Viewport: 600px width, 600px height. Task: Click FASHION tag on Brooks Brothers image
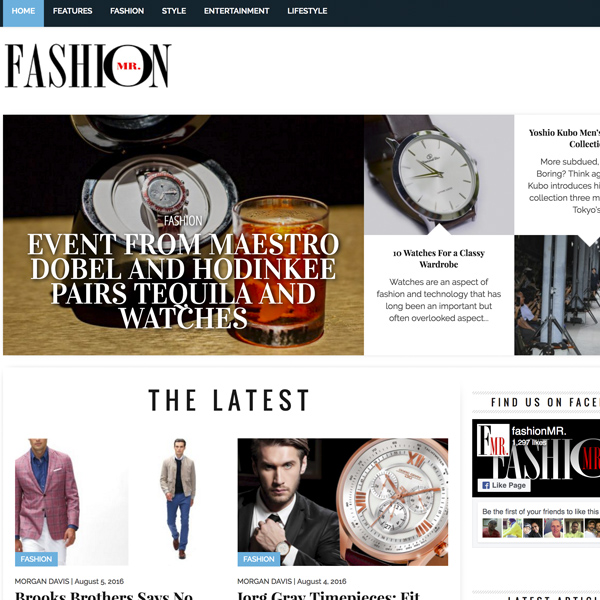pyautogui.click(x=36, y=559)
